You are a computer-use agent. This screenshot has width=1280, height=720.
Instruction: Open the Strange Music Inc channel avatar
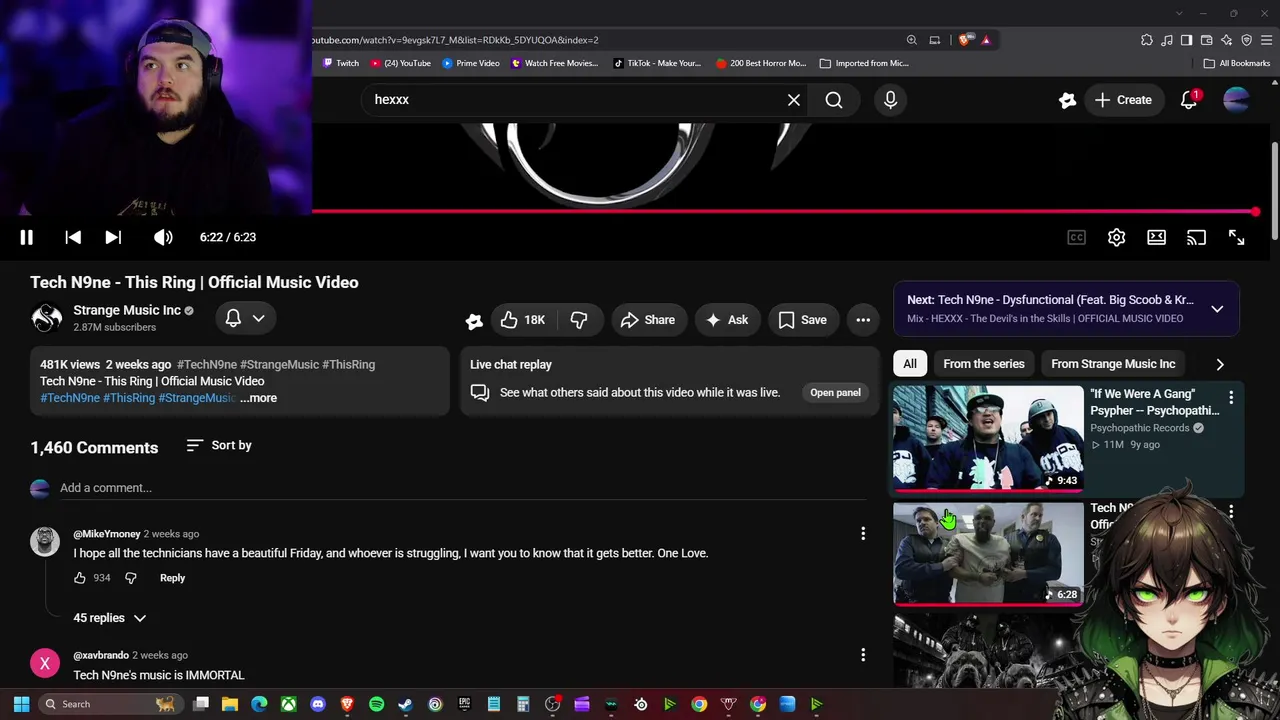(46, 318)
